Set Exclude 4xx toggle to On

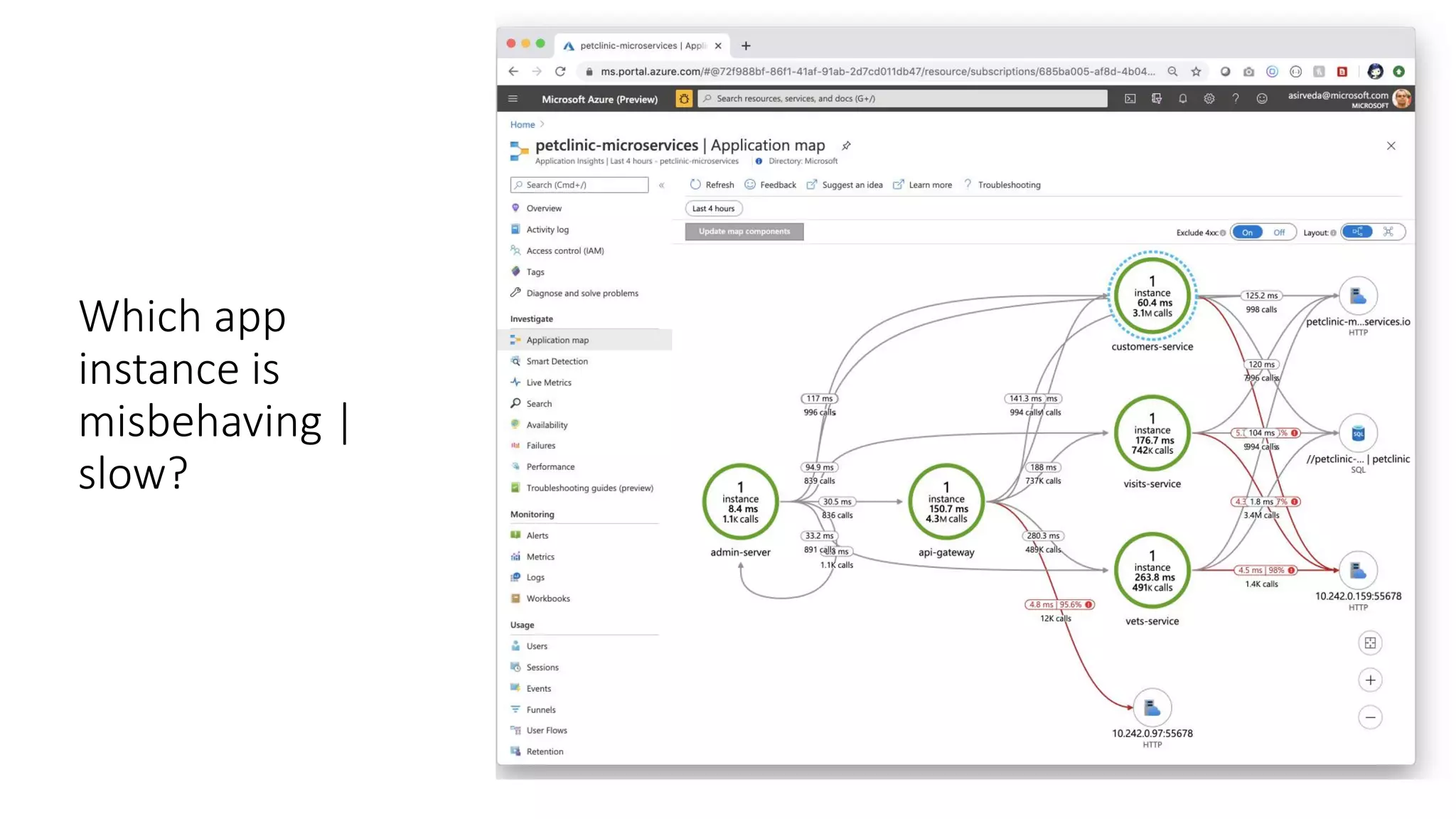(x=1248, y=232)
